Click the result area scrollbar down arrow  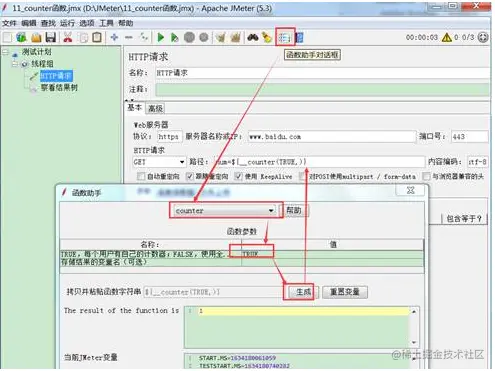click(414, 342)
